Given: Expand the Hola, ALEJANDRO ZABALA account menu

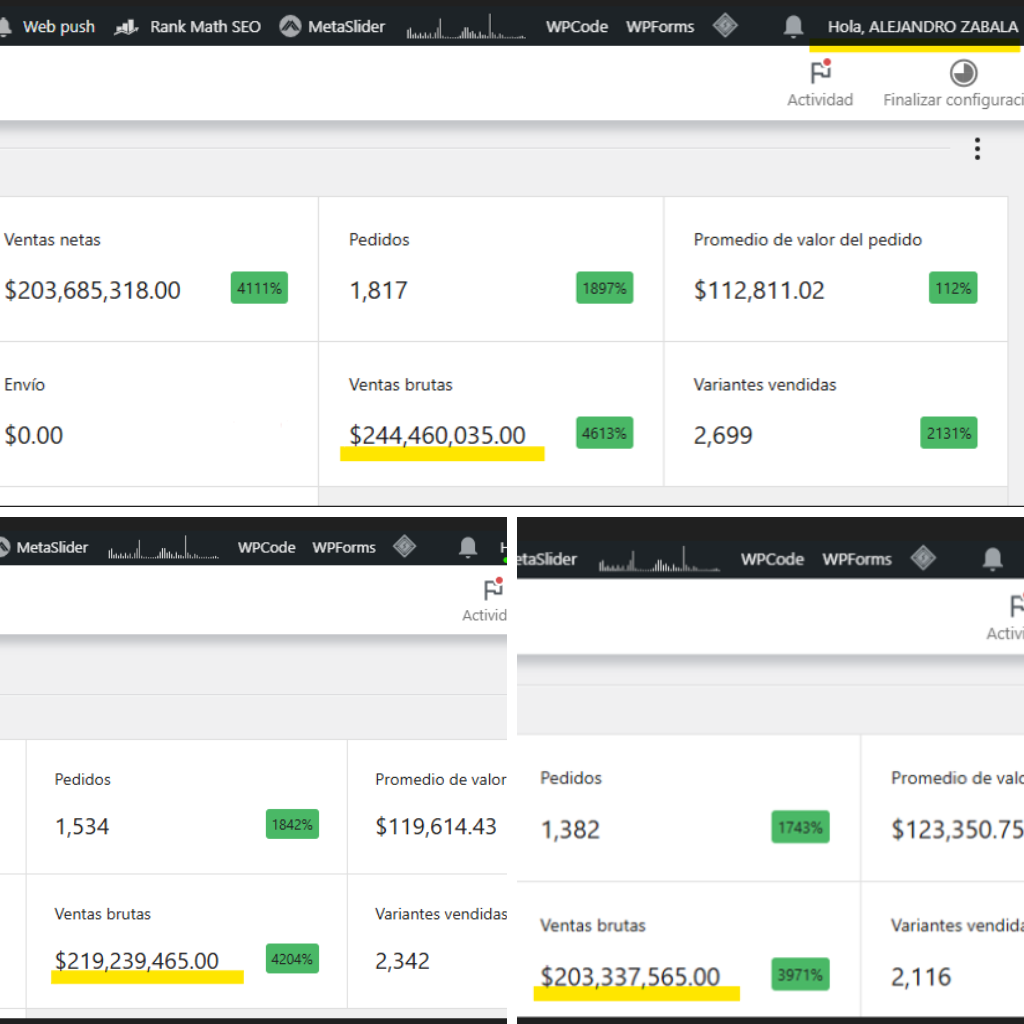Looking at the screenshot, I should coord(922,27).
